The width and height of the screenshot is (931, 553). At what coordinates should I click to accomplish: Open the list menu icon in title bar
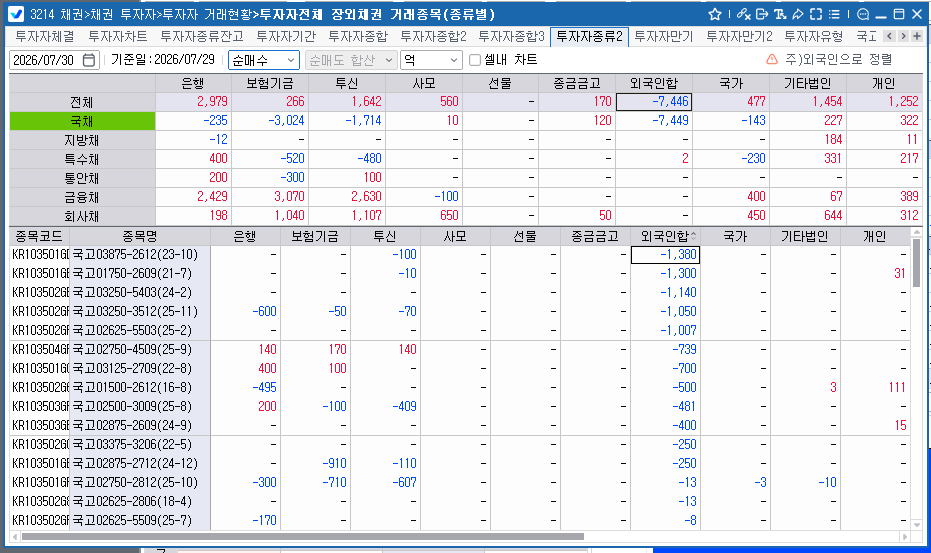(834, 14)
